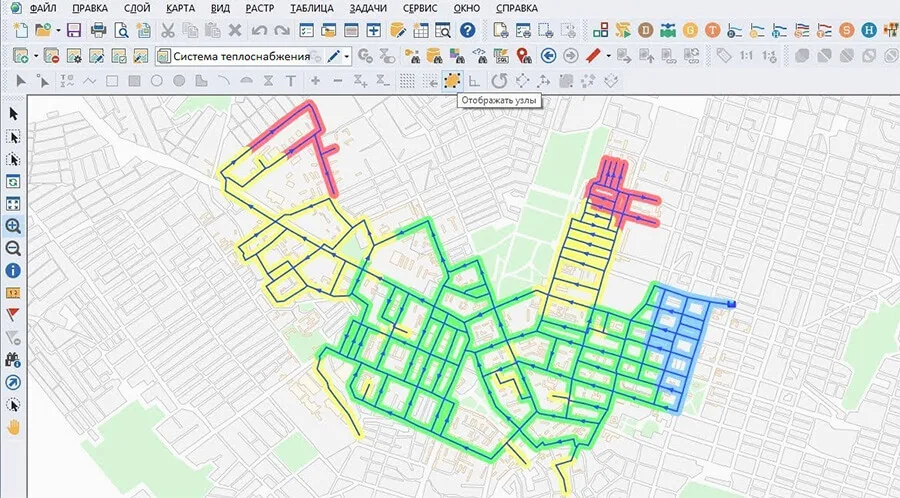
Task: Click the 1:1 scale button
Action: [x=746, y=56]
